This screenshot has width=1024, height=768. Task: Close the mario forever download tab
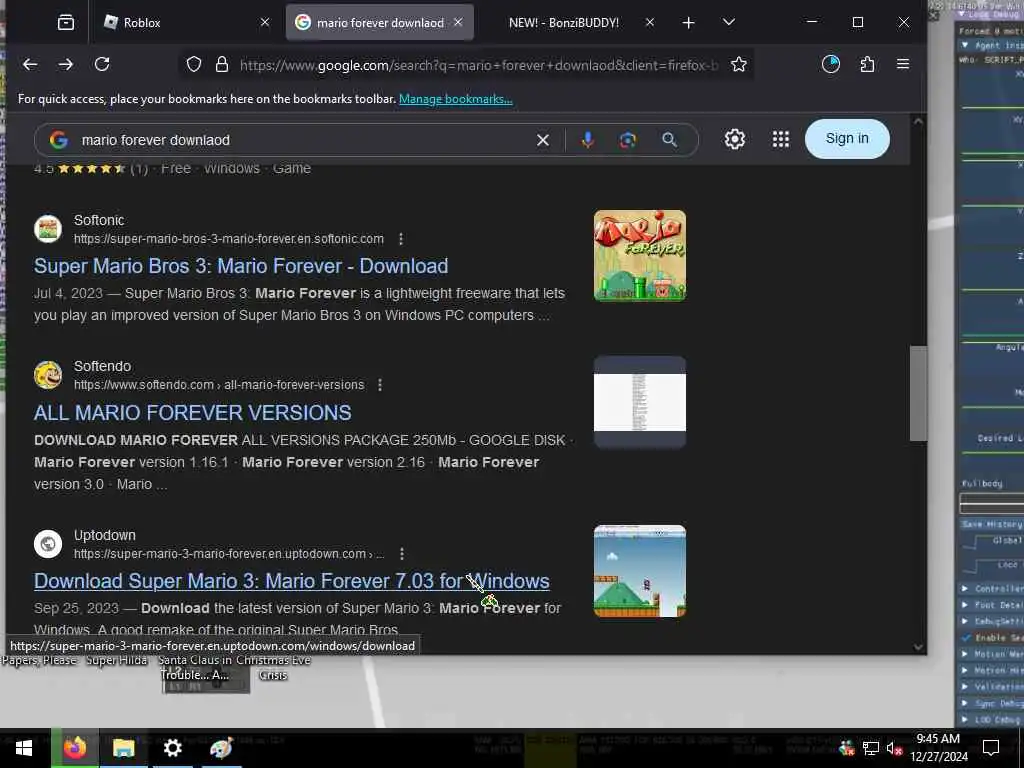coord(458,23)
